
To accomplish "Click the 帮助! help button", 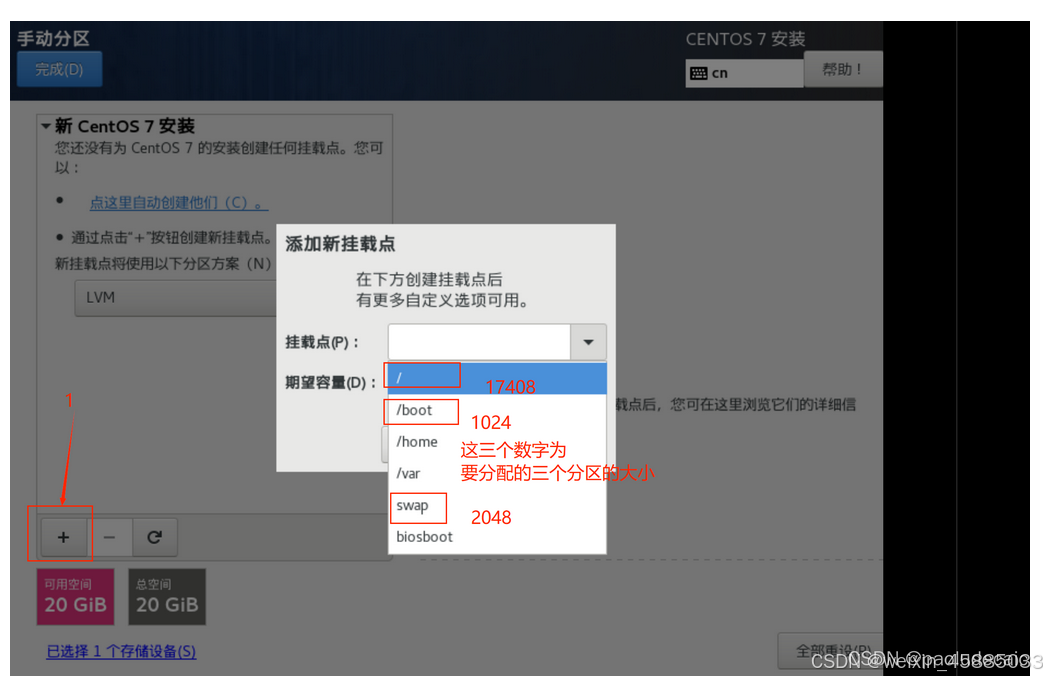I will [x=843, y=69].
